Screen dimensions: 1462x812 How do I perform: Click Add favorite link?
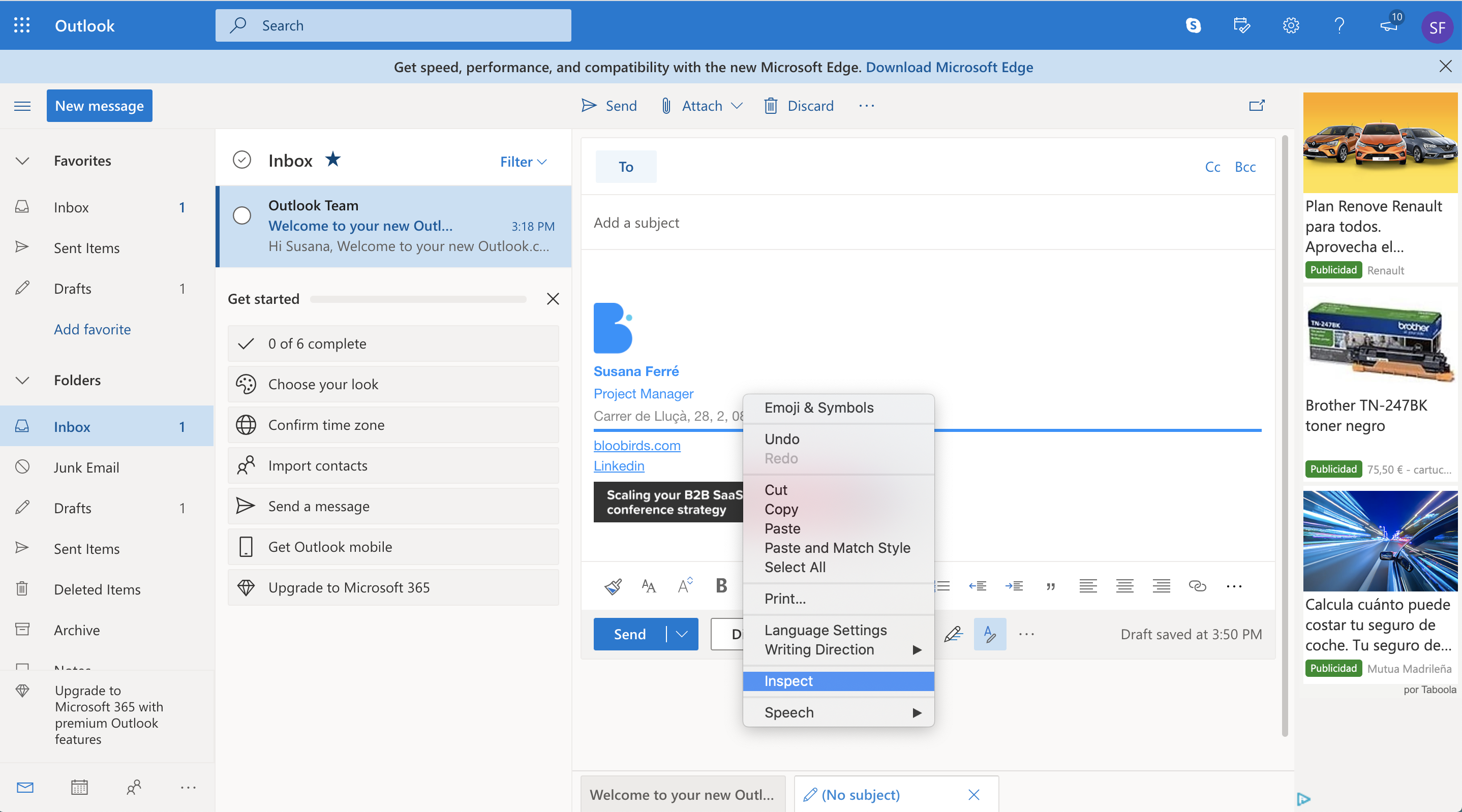point(93,329)
